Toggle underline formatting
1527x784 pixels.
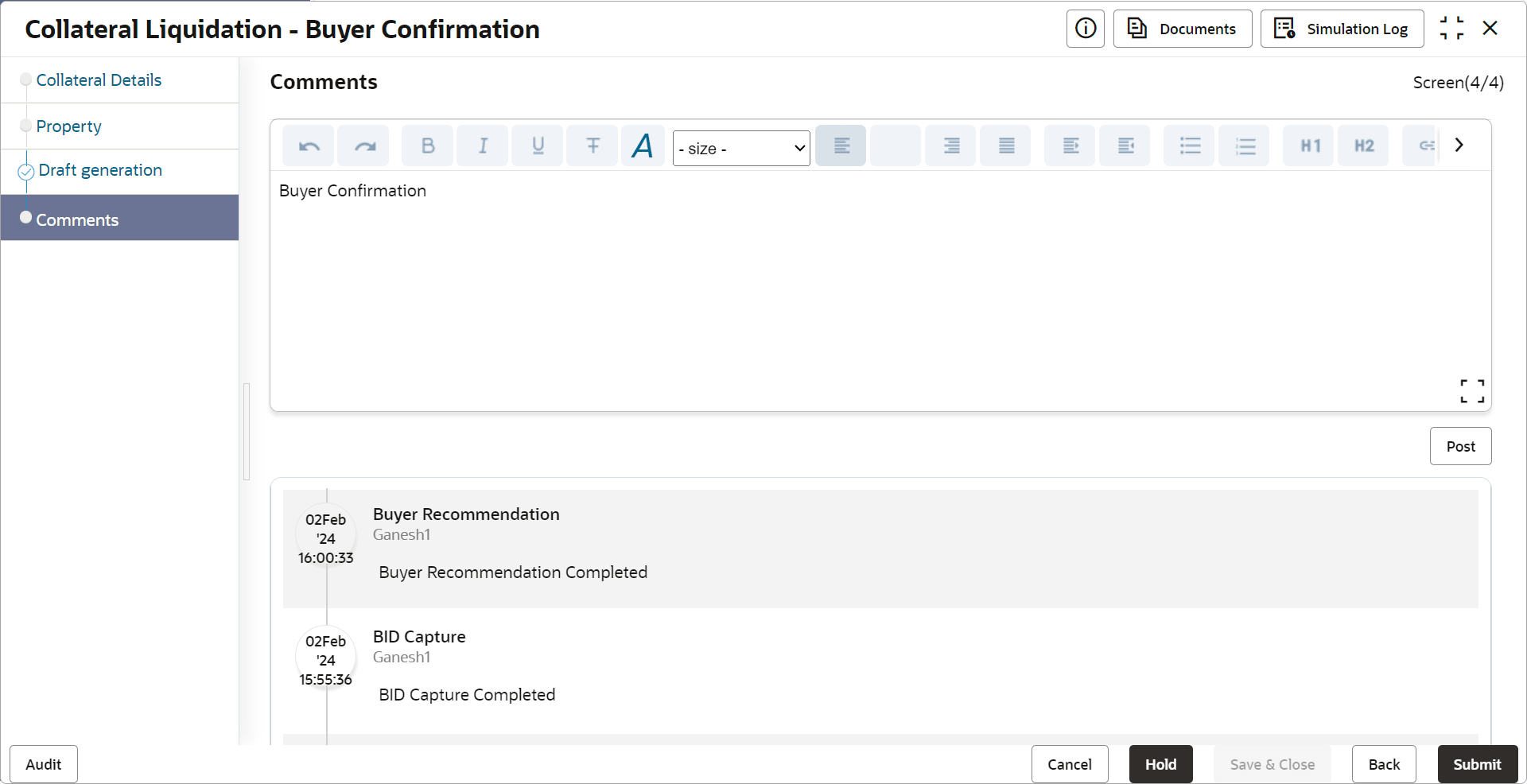click(538, 146)
